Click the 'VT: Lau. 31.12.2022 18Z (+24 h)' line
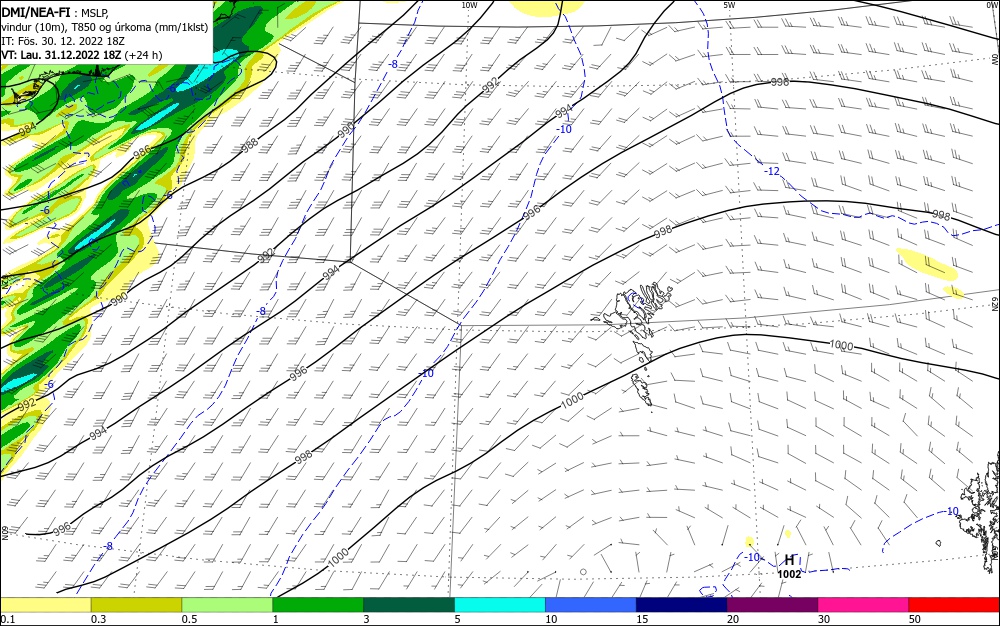1000x626 pixels. pyautogui.click(x=82, y=55)
